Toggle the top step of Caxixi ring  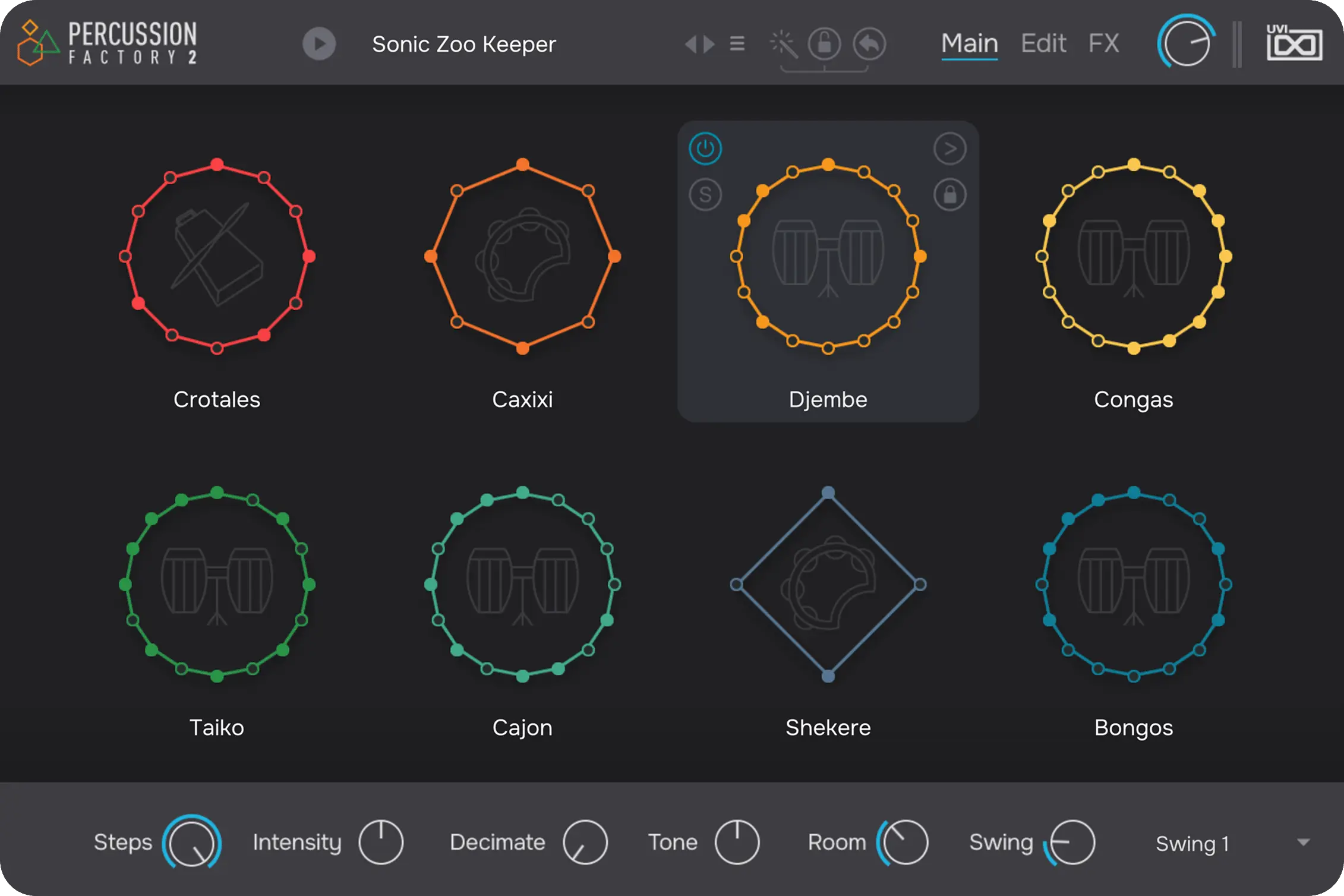click(523, 165)
